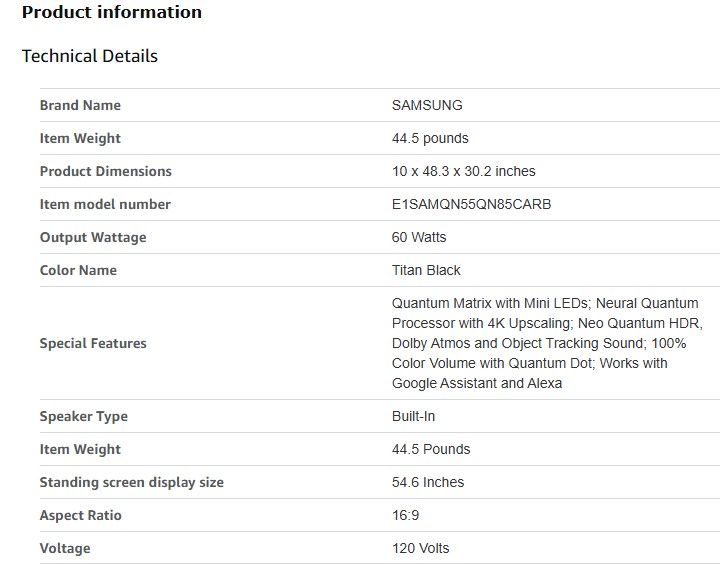
Task: Click the Titan Black color value
Action: [x=426, y=270]
